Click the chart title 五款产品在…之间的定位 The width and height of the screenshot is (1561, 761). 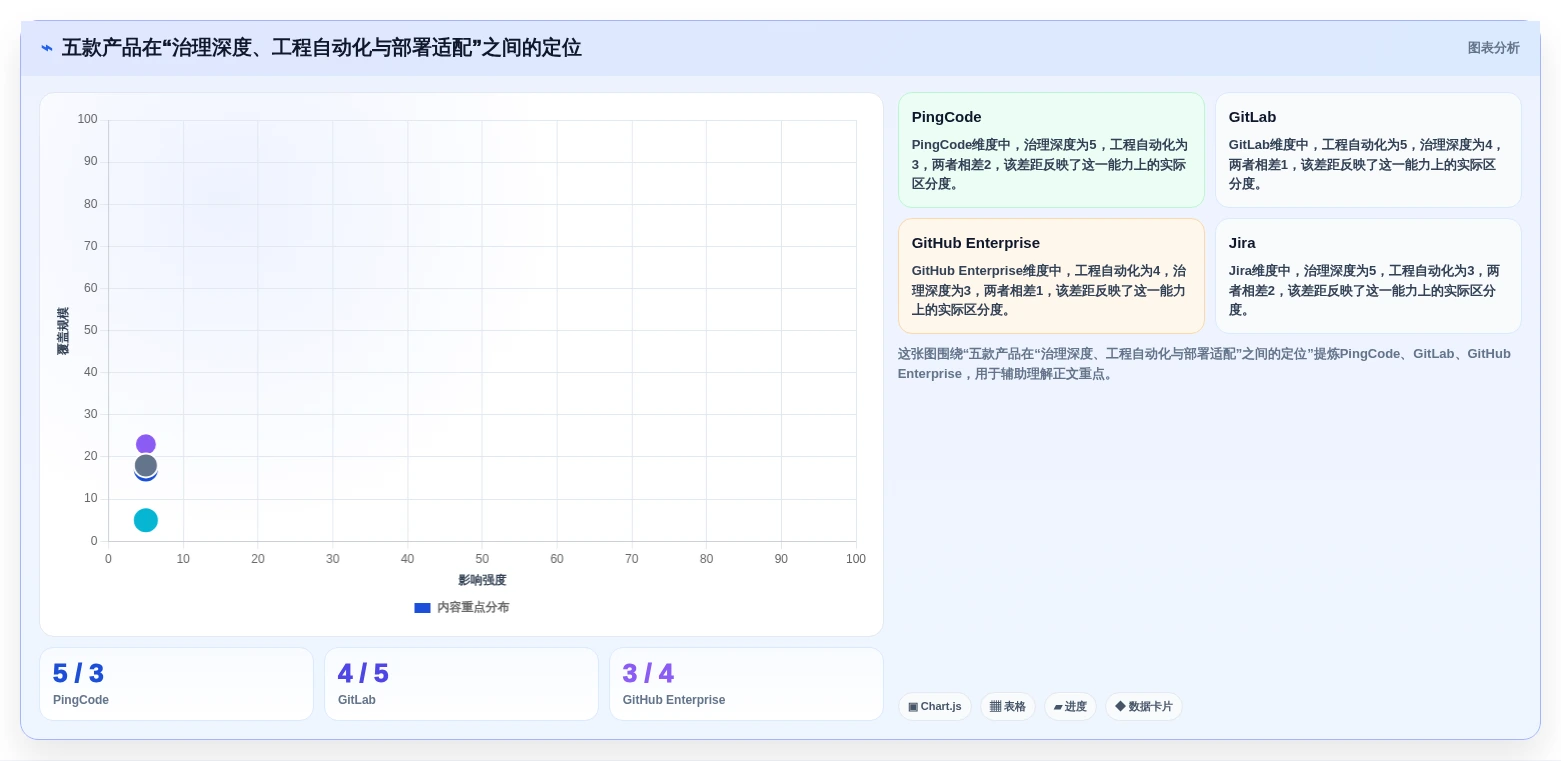point(322,48)
